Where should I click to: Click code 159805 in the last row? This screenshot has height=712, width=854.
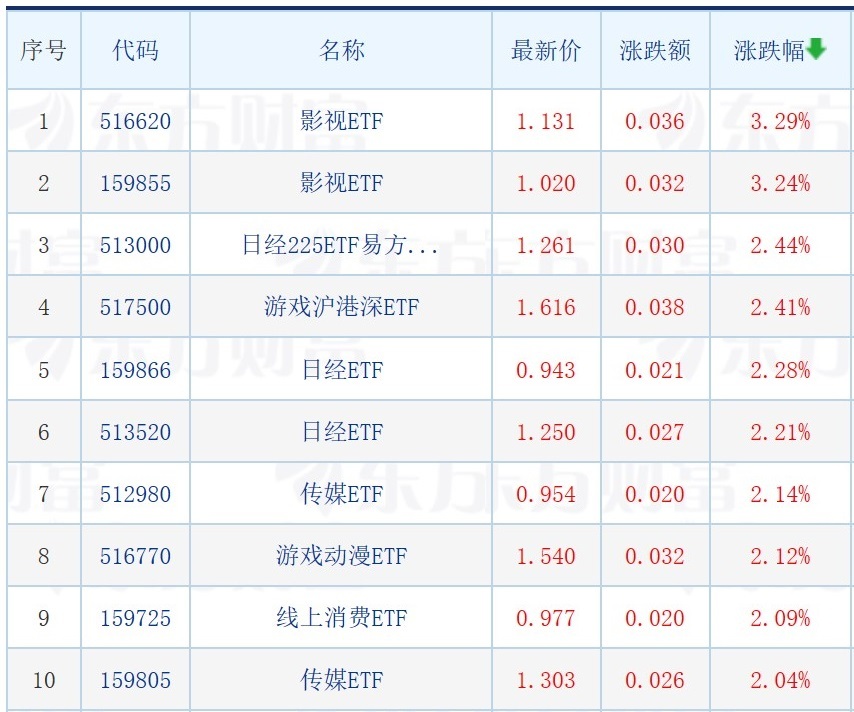[x=135, y=680]
